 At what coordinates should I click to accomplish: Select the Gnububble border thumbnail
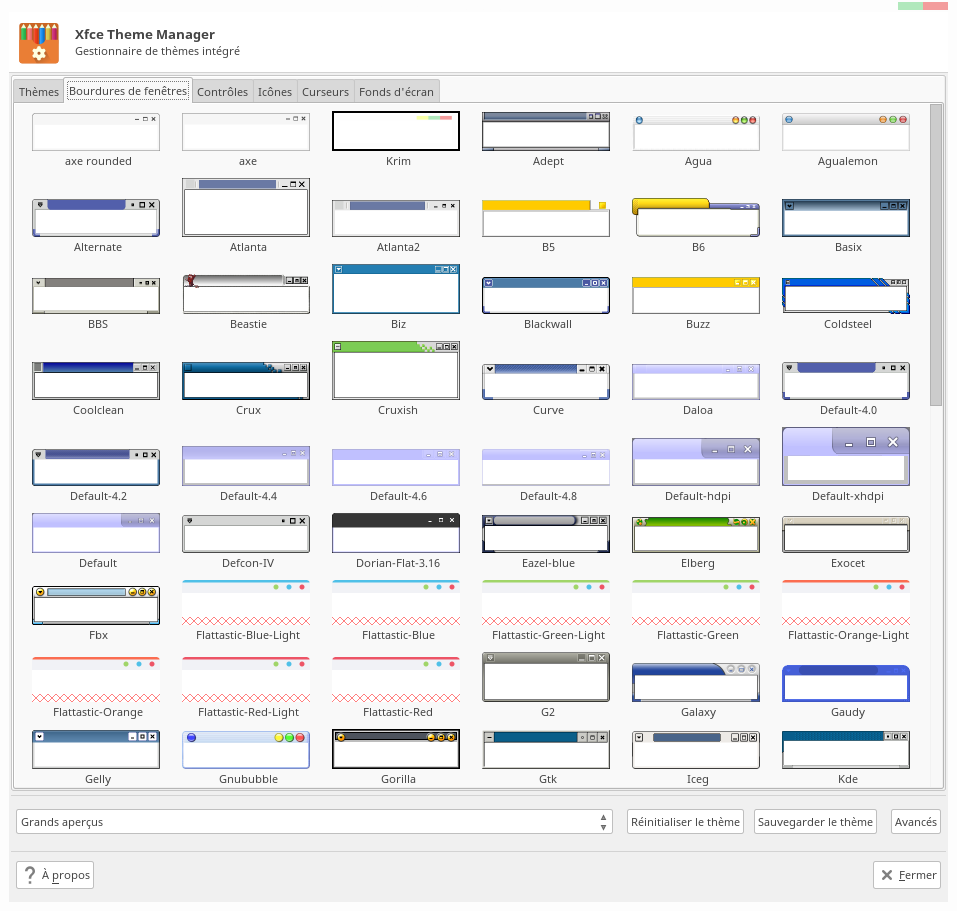pyautogui.click(x=246, y=750)
